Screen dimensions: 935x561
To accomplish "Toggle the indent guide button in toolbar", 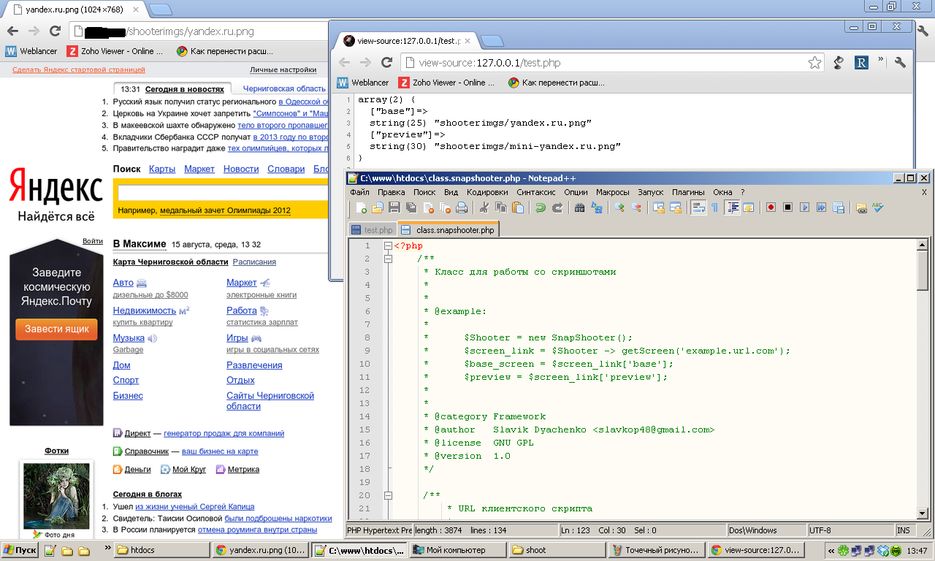I will pyautogui.click(x=733, y=208).
